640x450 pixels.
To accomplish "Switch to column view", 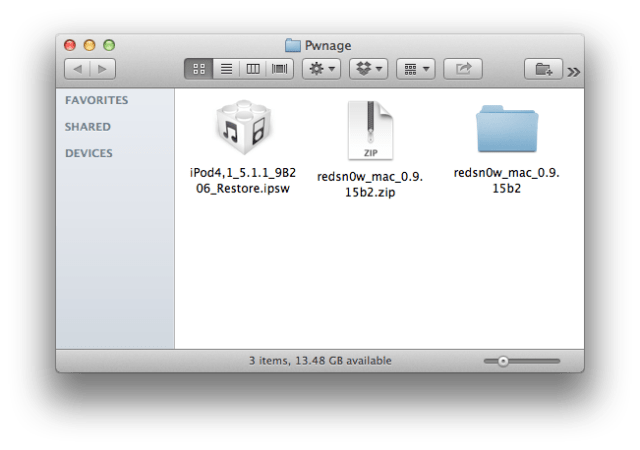I will click(x=253, y=69).
